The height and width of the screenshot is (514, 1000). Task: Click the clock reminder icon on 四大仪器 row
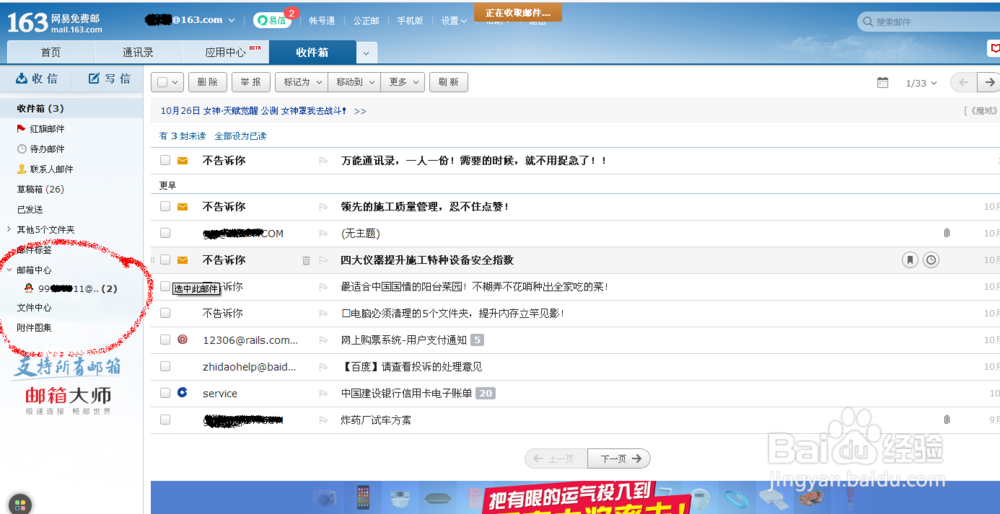click(931, 260)
